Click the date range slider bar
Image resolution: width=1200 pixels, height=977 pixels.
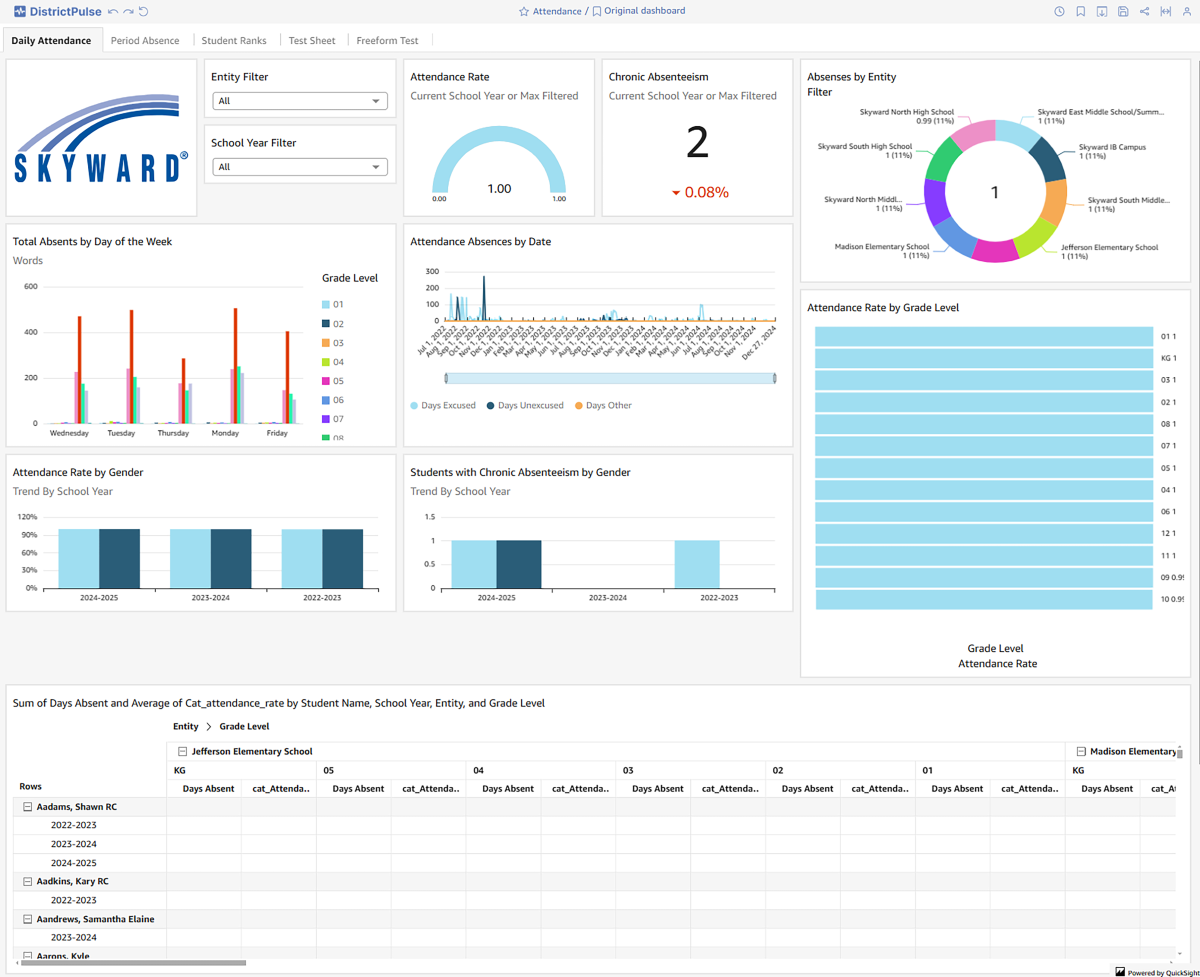(x=610, y=378)
